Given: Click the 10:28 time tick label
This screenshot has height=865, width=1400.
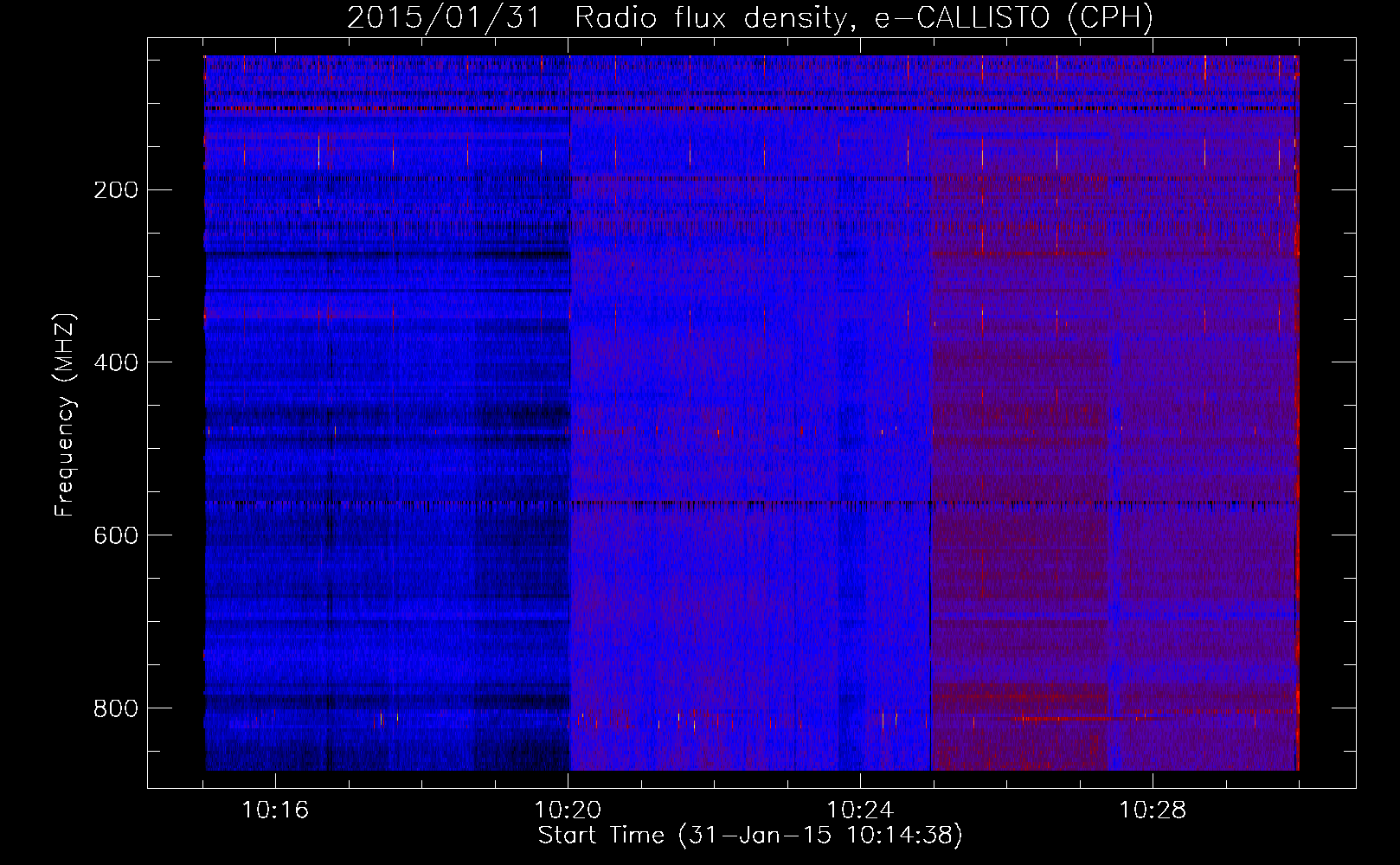Looking at the screenshot, I should tap(1153, 811).
